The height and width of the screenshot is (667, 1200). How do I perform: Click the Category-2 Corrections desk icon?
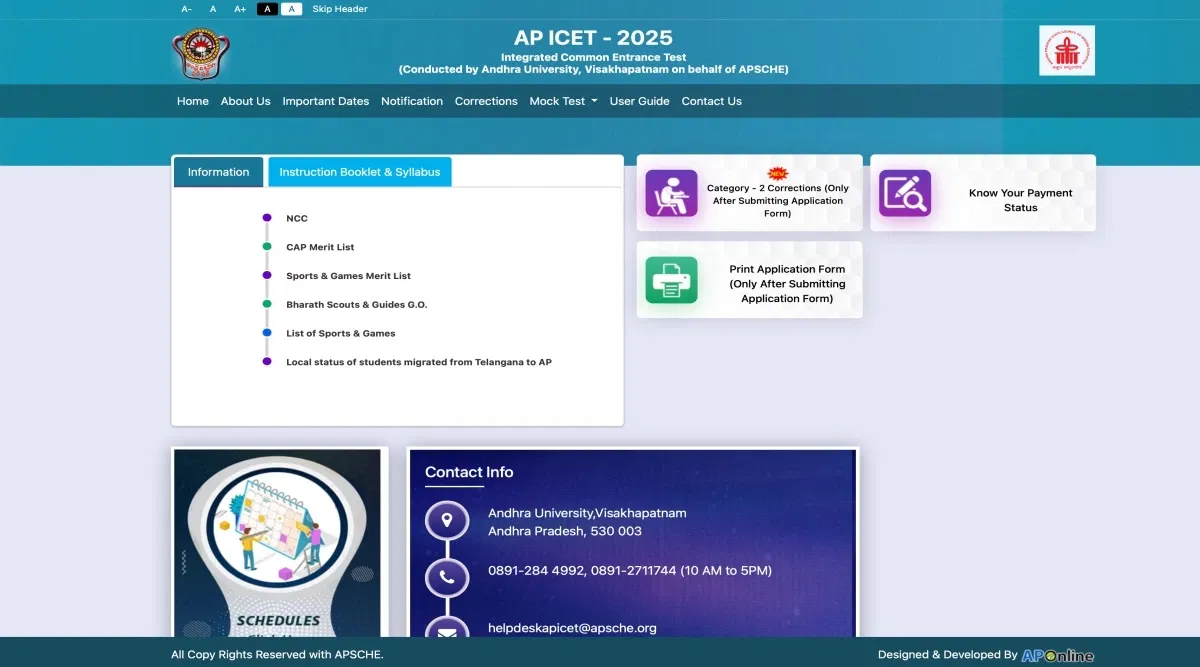click(671, 193)
